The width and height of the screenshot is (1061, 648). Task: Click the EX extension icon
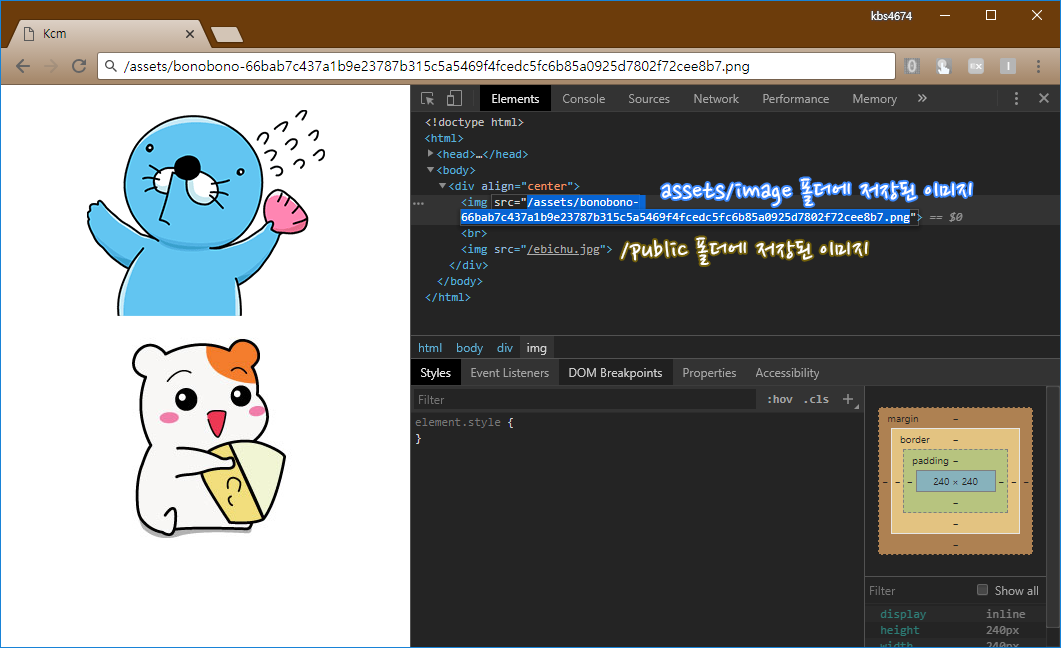[x=976, y=66]
